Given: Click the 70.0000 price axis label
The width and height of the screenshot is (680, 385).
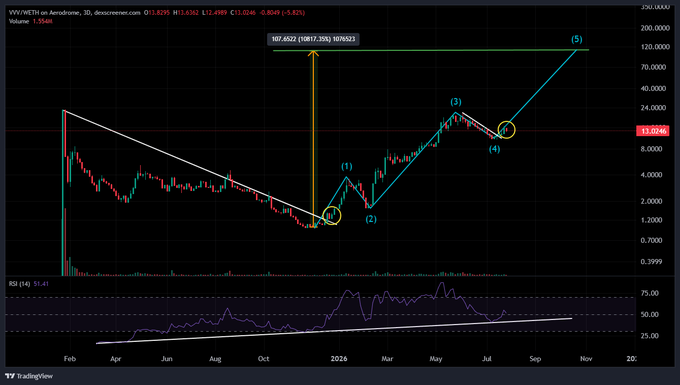Looking at the screenshot, I should 653,67.
